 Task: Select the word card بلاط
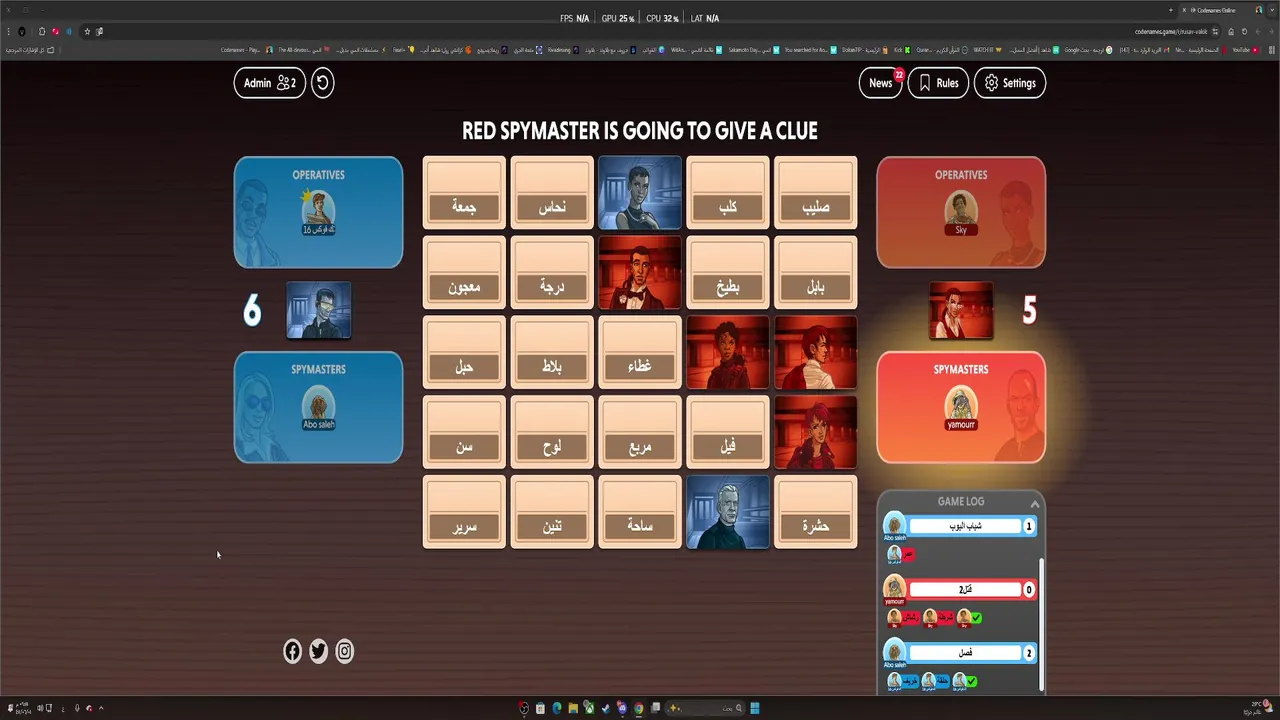point(552,353)
